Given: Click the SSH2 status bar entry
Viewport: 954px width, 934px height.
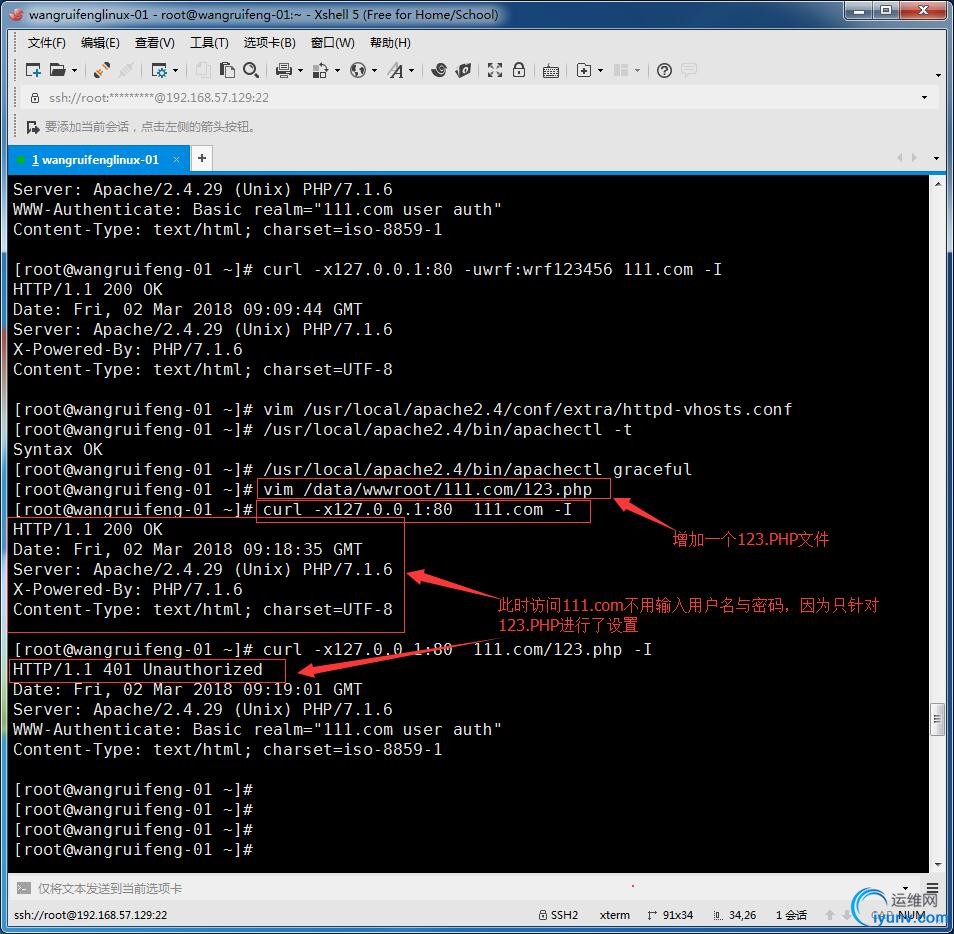Looking at the screenshot, I should [559, 915].
